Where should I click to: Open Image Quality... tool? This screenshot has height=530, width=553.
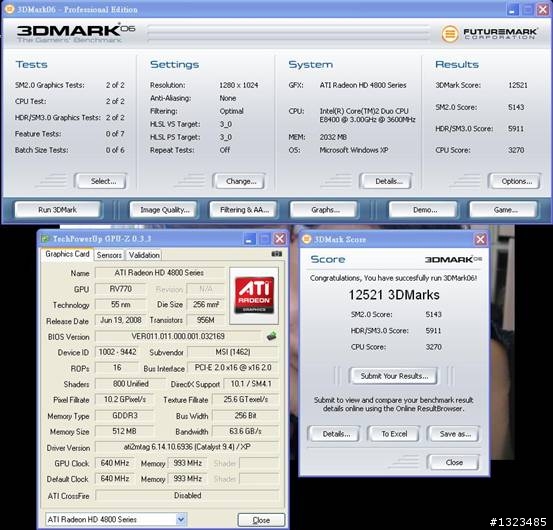point(164,210)
